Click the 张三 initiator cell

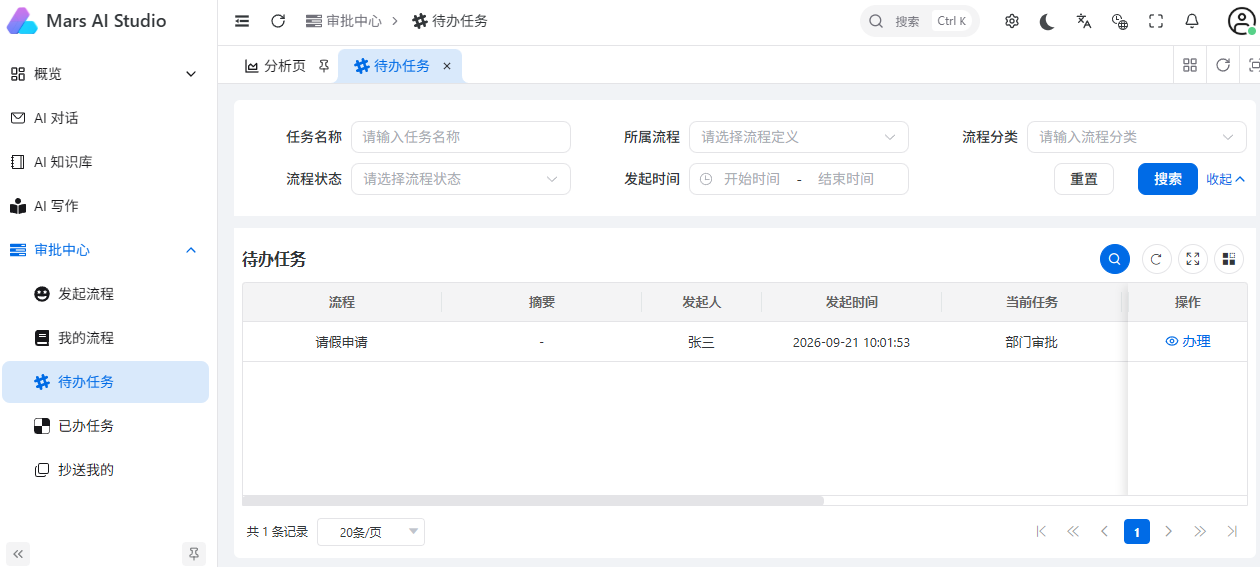point(701,342)
